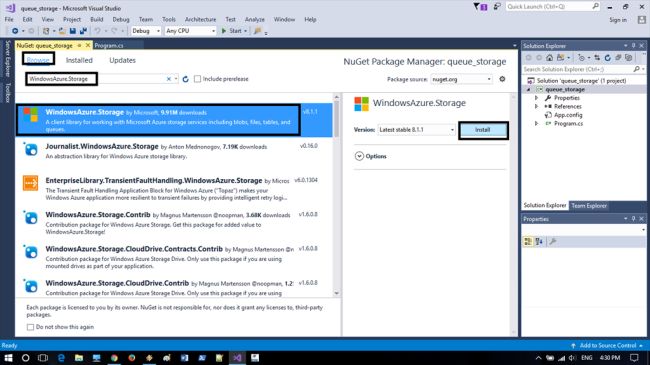Expand the References node in Solution Explorer
The width and height of the screenshot is (650, 365).
pyautogui.click(x=536, y=107)
